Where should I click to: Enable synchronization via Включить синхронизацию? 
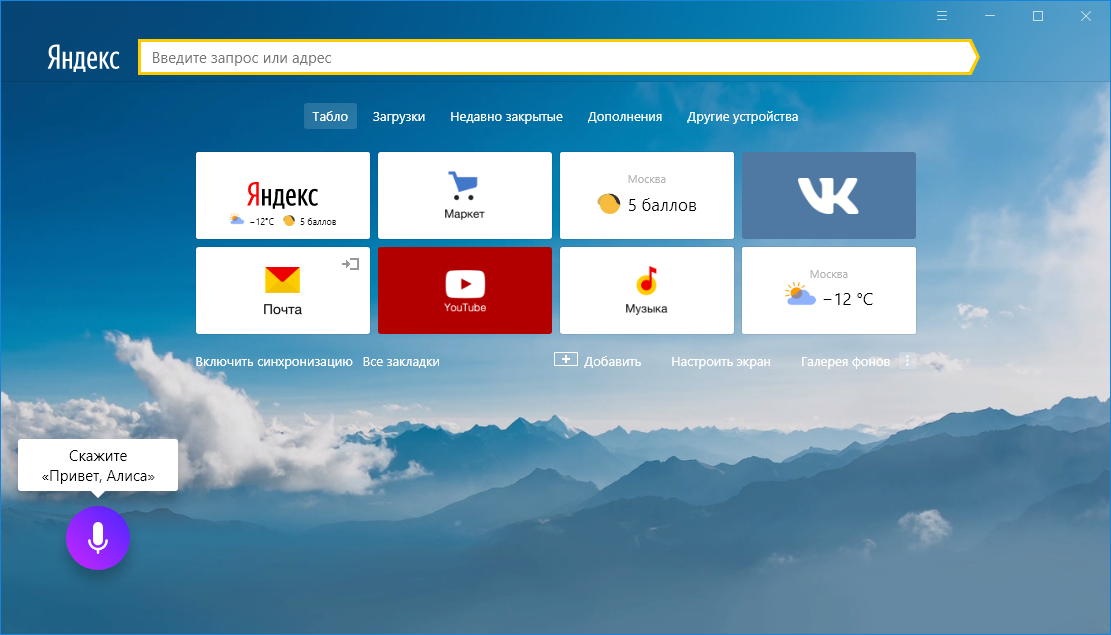[x=275, y=361]
